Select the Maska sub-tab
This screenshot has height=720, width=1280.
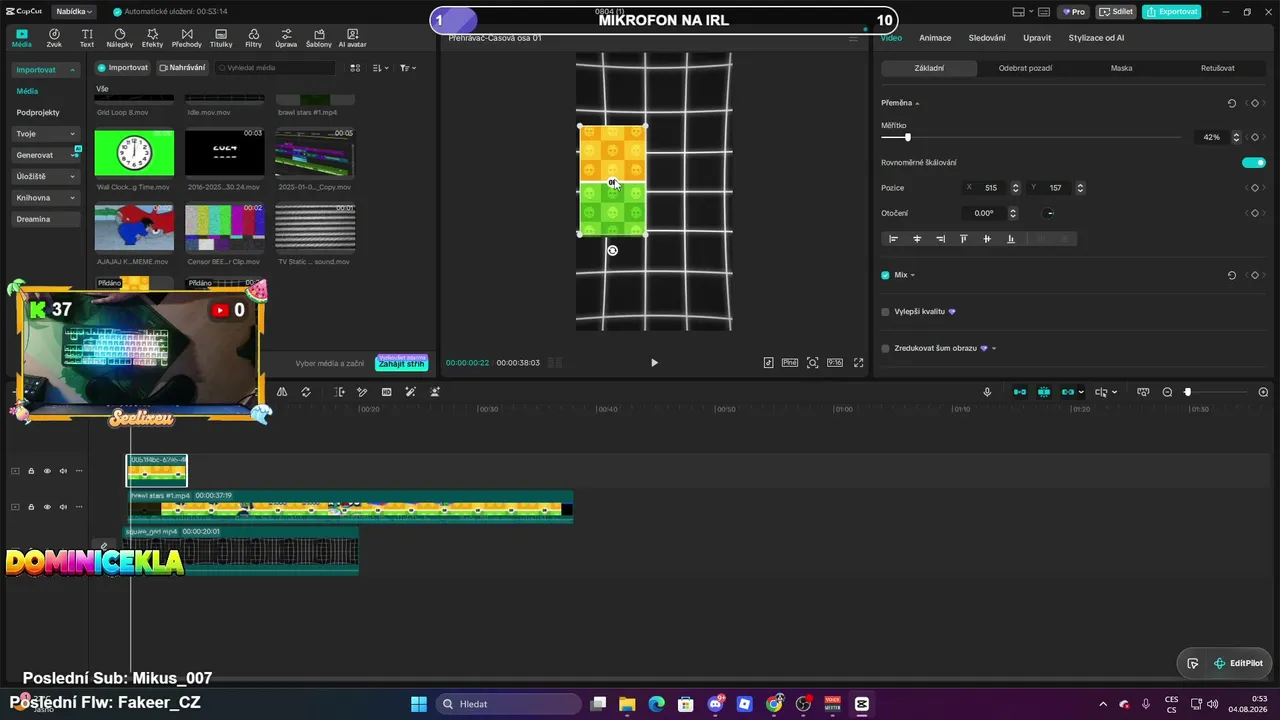click(x=1121, y=68)
